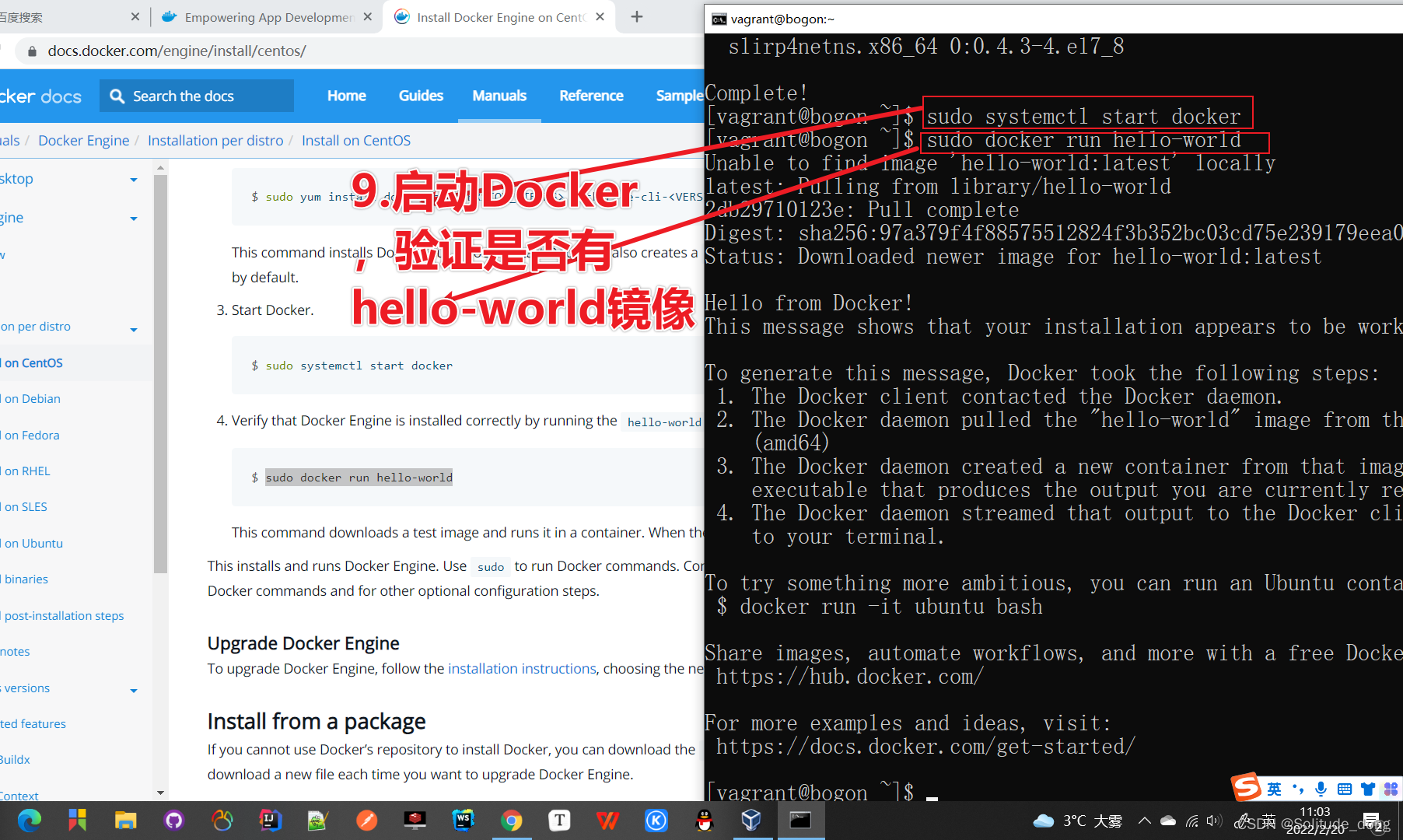Screen dimensions: 1403x840
Task: Switch to Google Chrome in the taskbar
Action: click(x=511, y=821)
